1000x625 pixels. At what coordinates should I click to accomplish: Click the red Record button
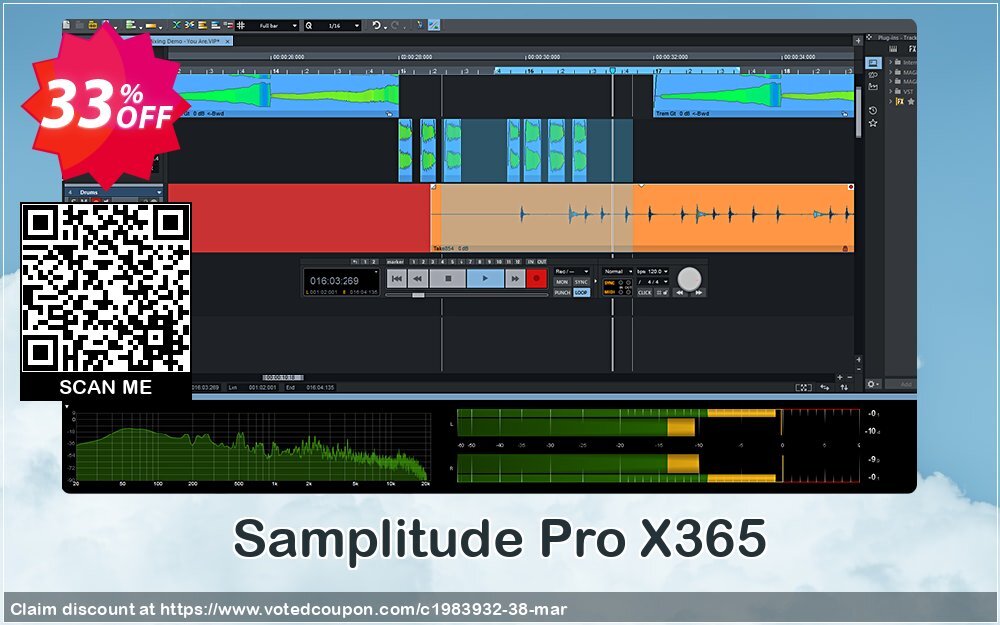click(537, 279)
